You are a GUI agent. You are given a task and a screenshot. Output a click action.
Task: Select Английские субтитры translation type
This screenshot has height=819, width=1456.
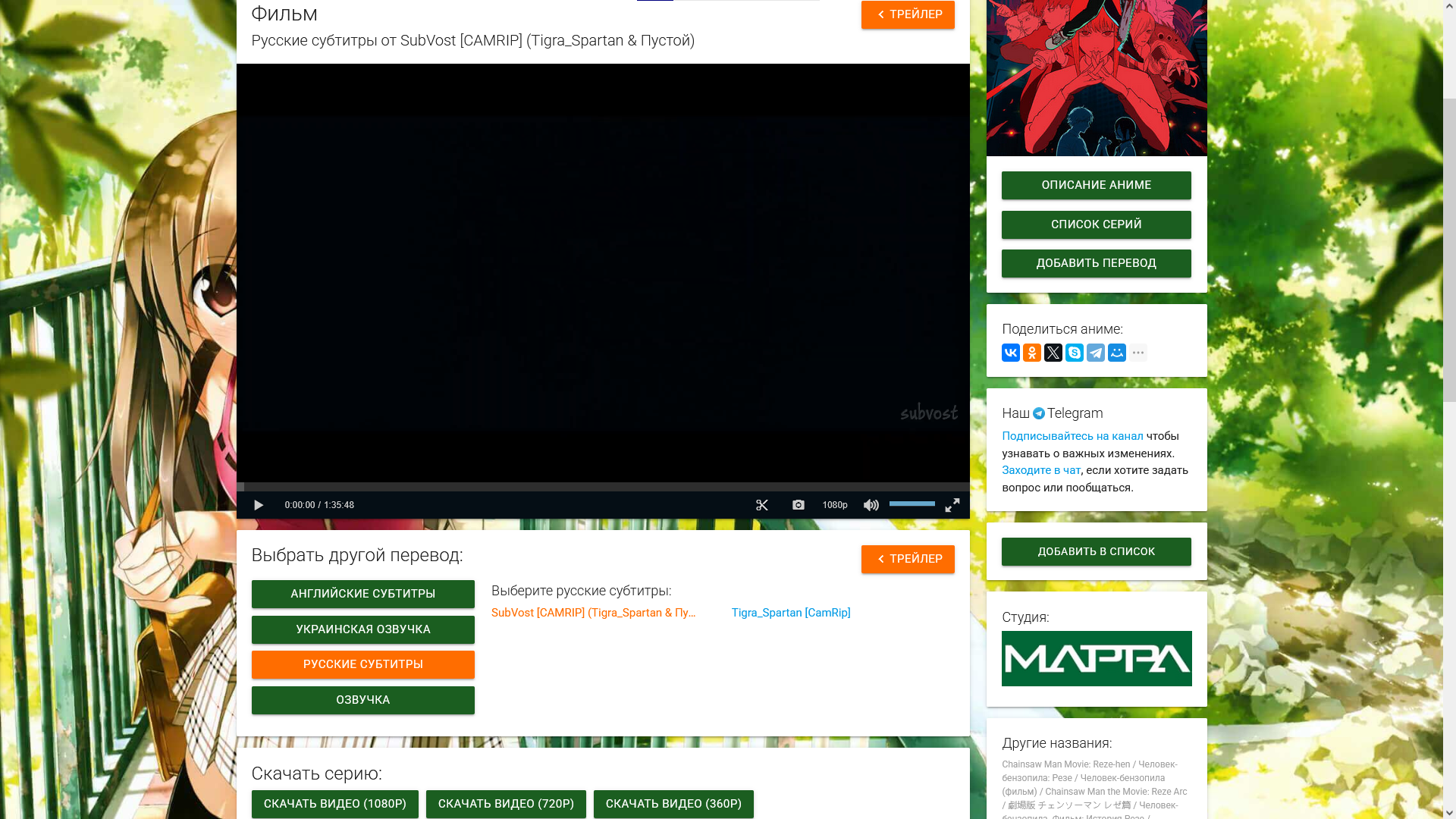click(x=363, y=594)
